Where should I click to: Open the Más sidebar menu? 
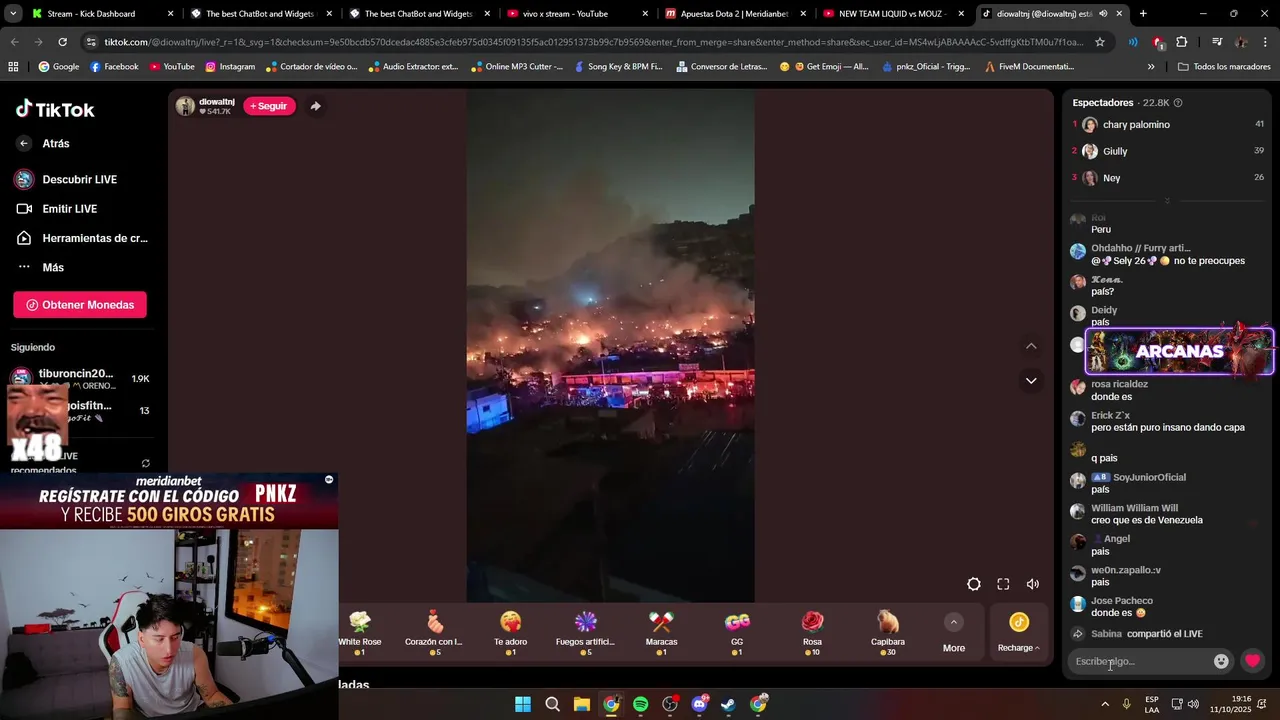tap(40, 267)
